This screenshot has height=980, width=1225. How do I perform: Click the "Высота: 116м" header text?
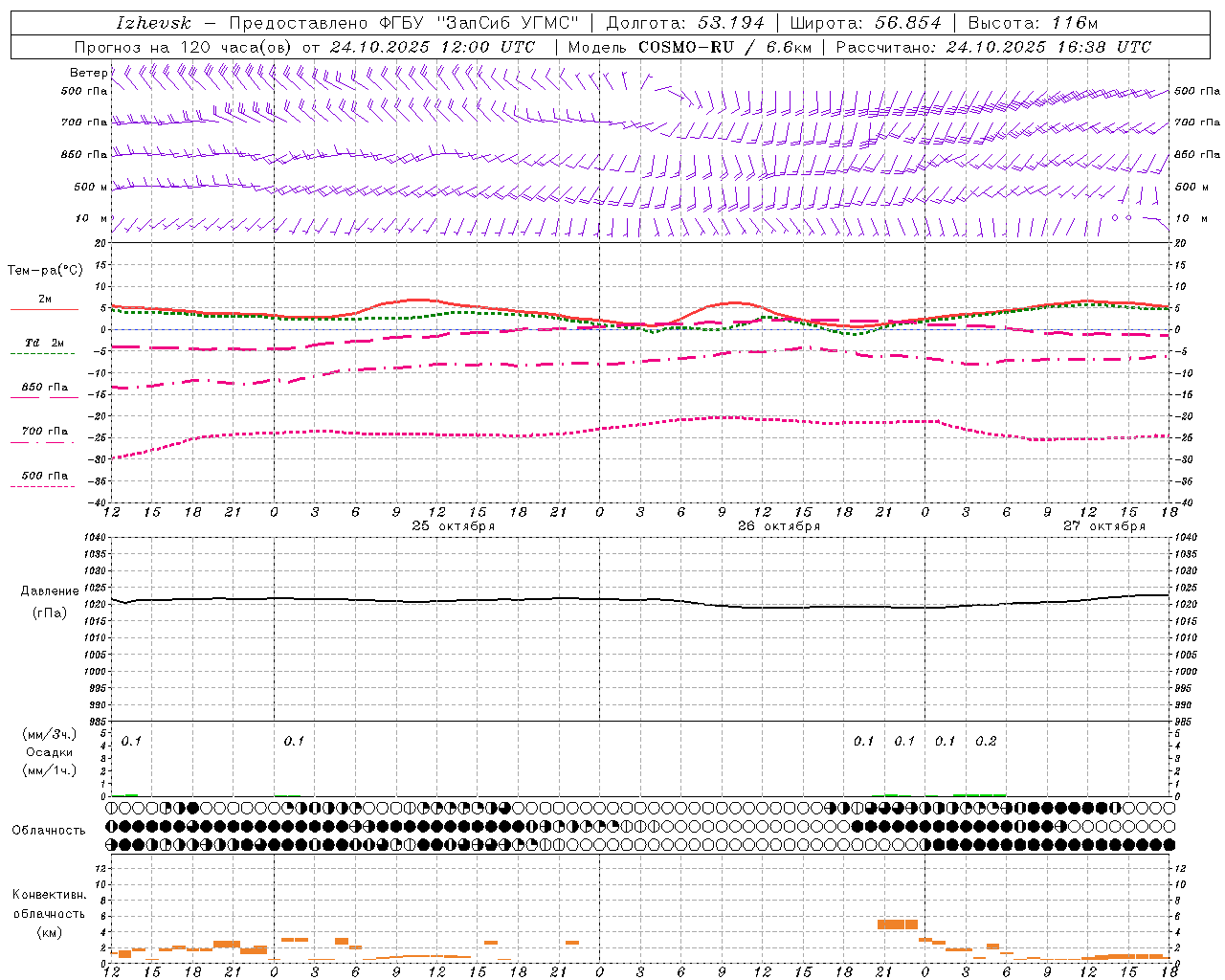(1033, 23)
